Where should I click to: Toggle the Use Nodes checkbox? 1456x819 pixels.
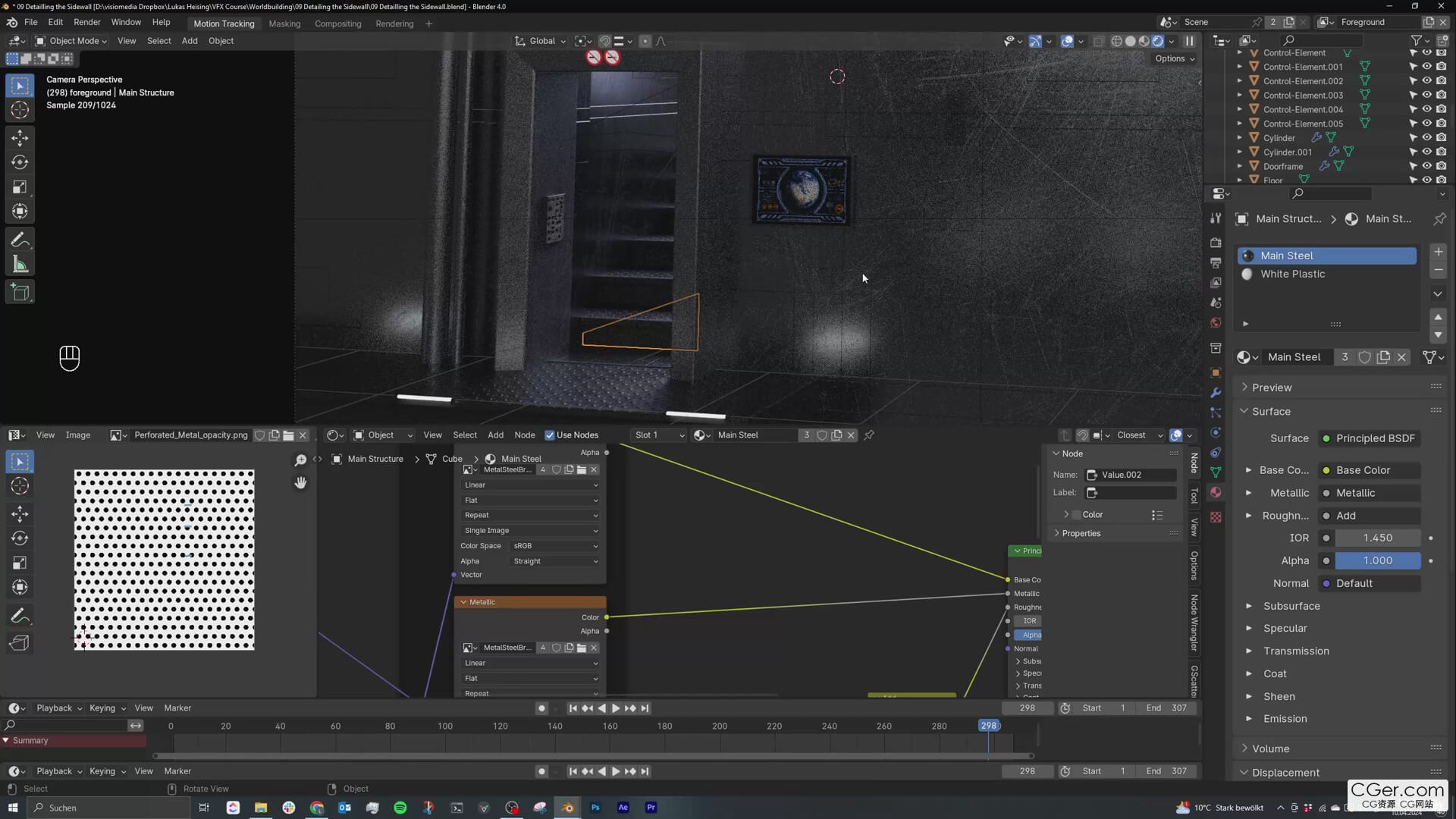tap(550, 435)
